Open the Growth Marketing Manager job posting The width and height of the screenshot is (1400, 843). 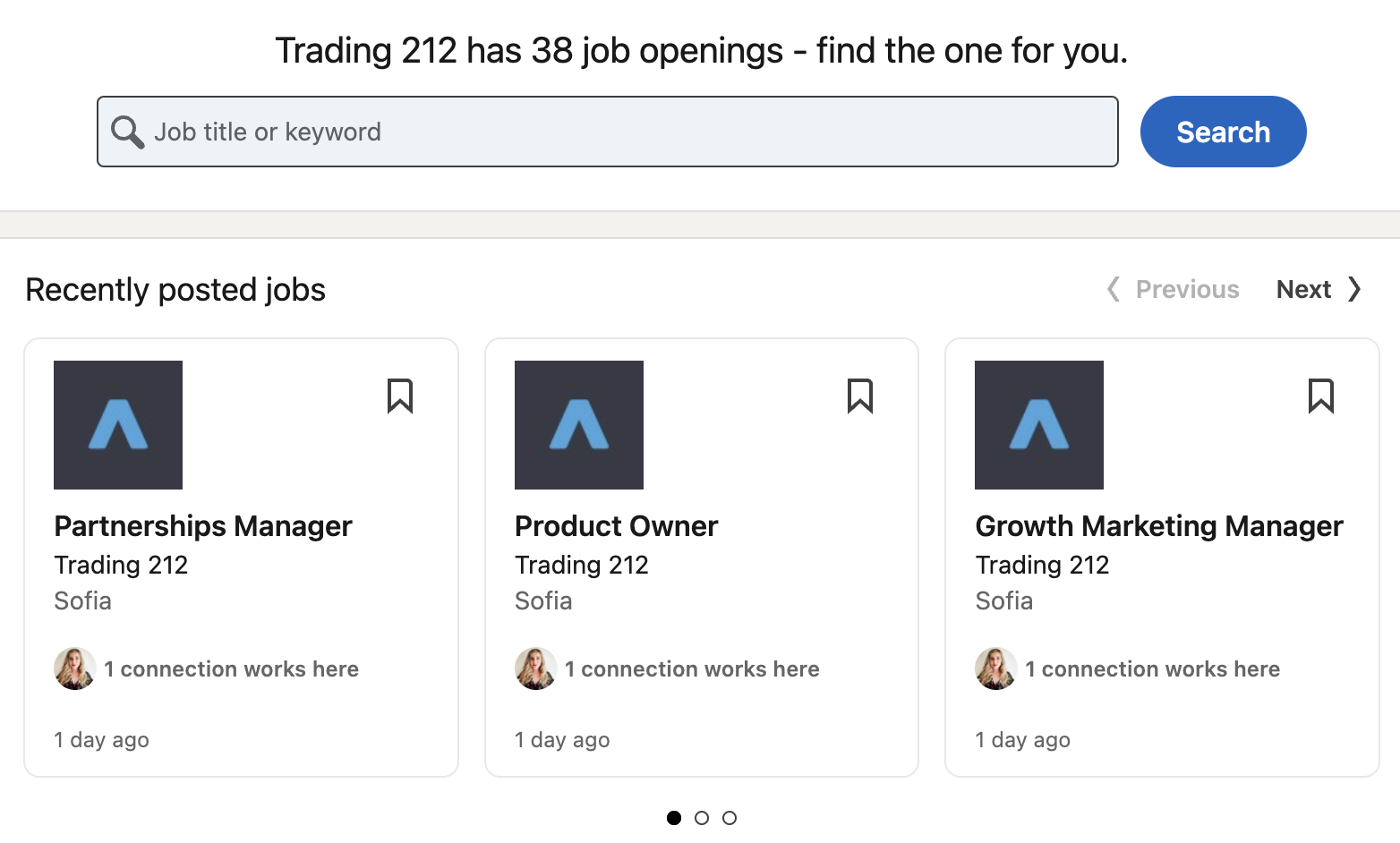(1159, 526)
